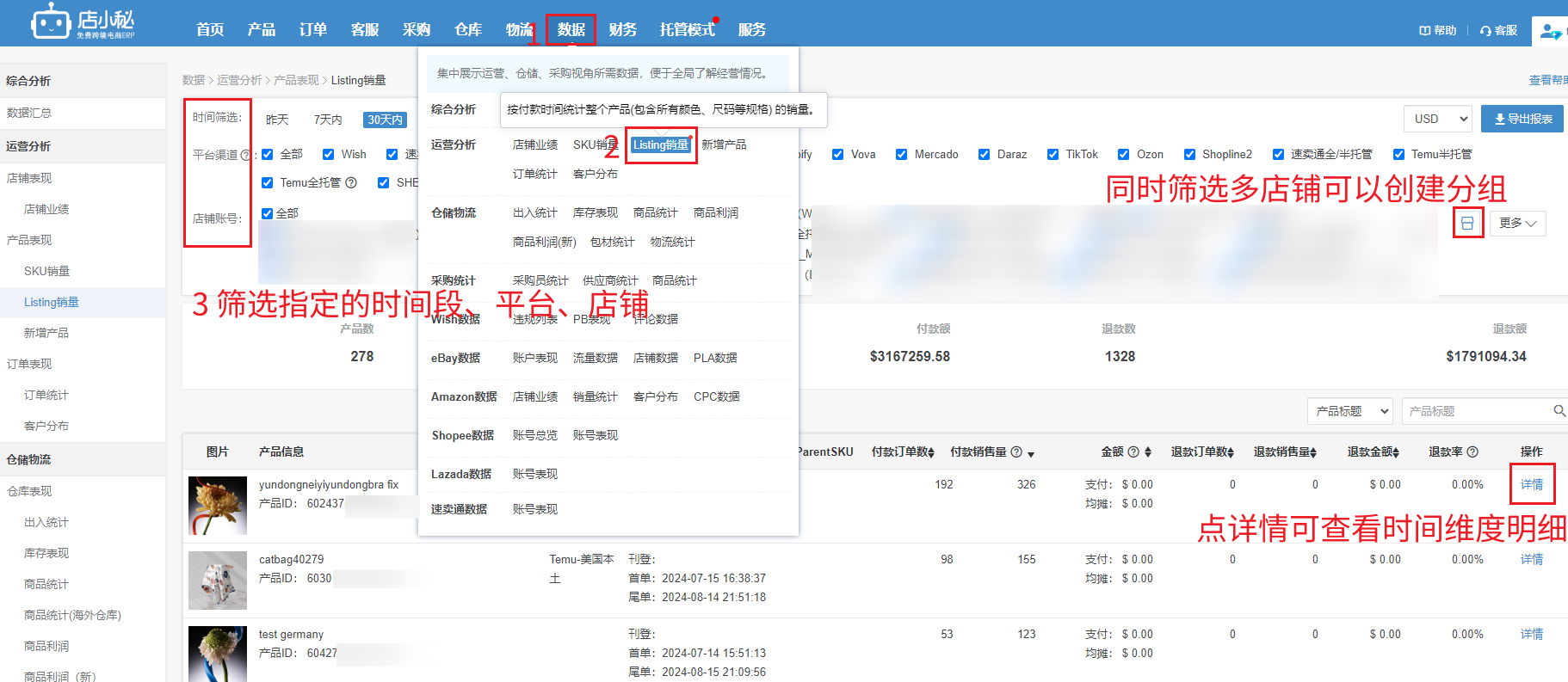Open 订单统计 in left sidebar

(x=46, y=395)
